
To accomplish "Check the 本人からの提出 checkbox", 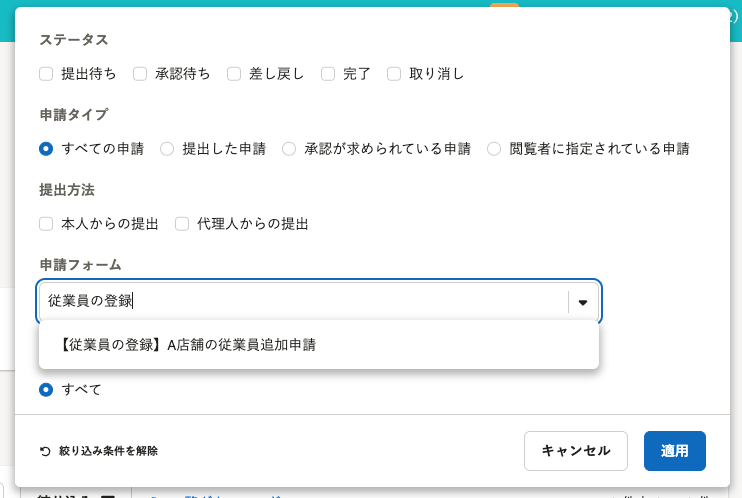I will pos(46,224).
